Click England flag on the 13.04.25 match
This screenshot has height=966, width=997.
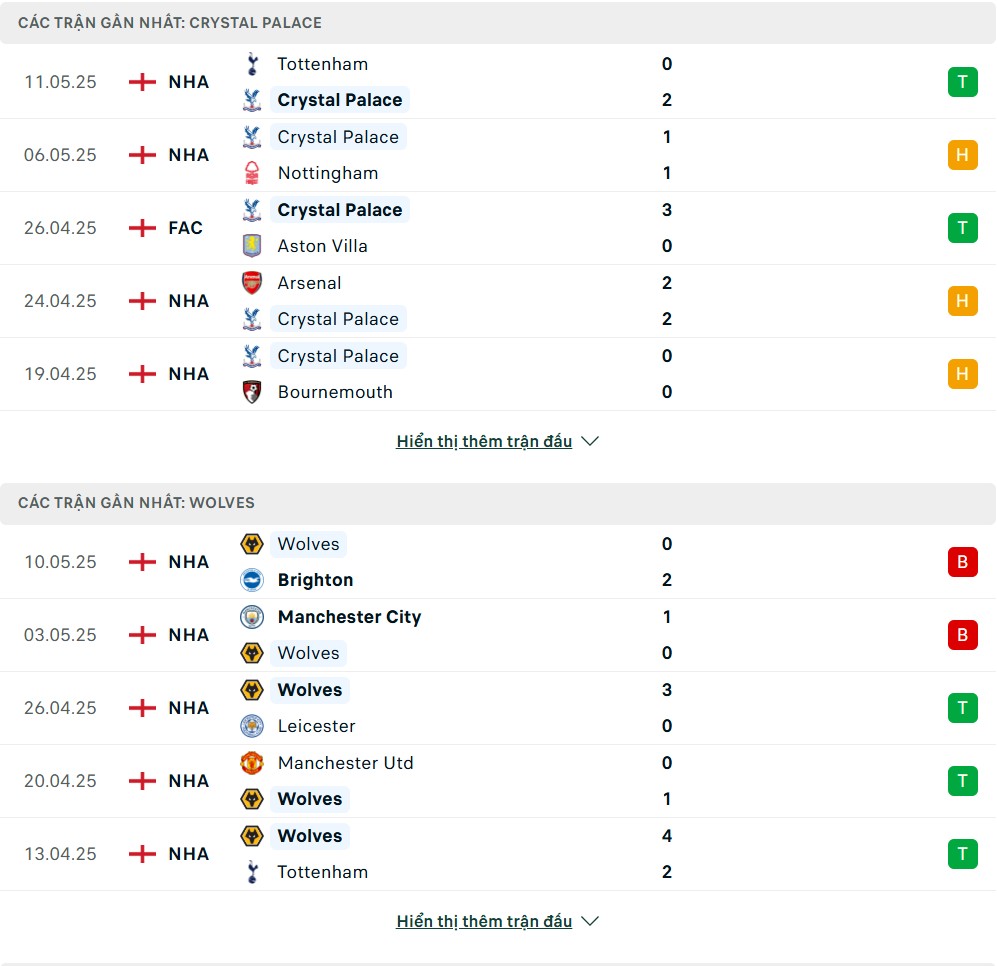[x=142, y=853]
